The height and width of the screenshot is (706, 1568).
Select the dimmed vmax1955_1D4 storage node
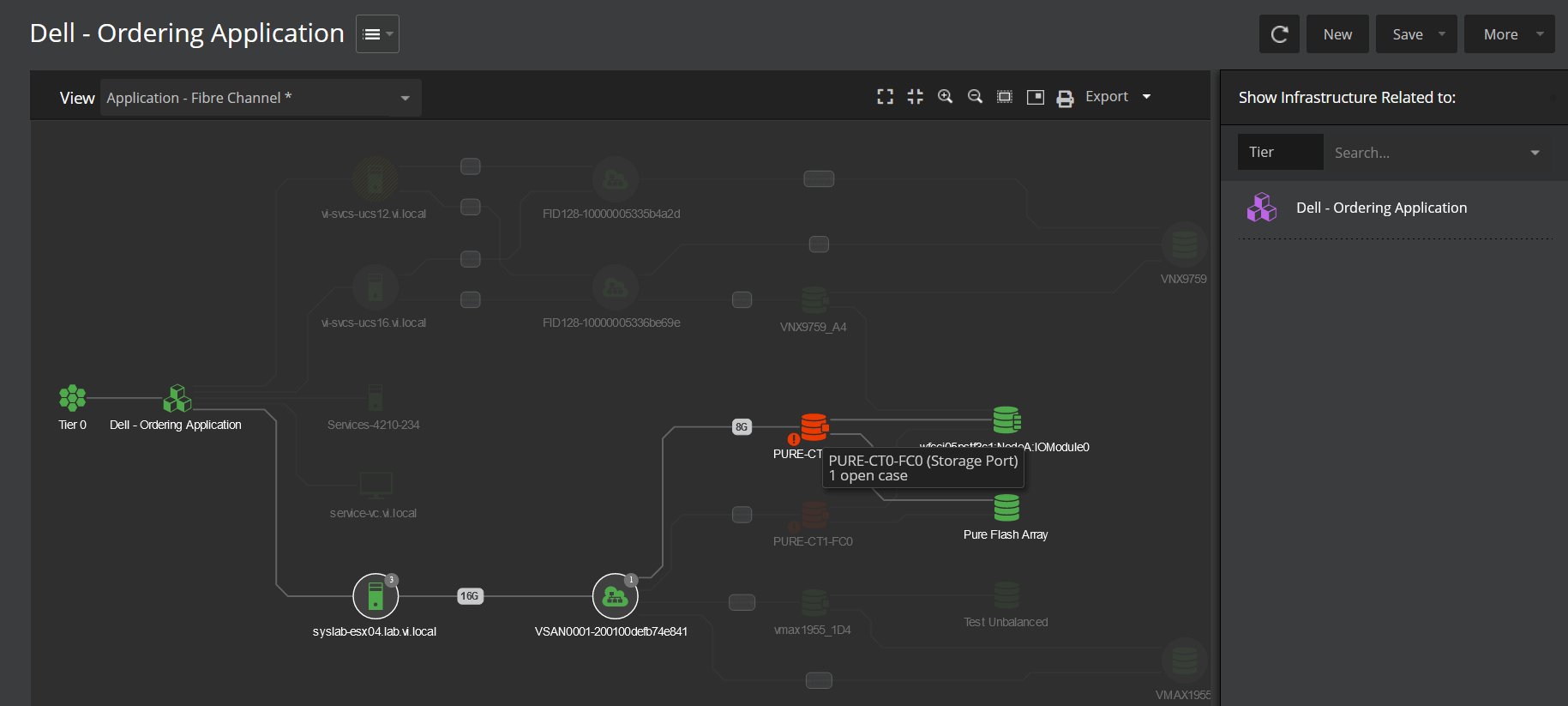coord(814,602)
